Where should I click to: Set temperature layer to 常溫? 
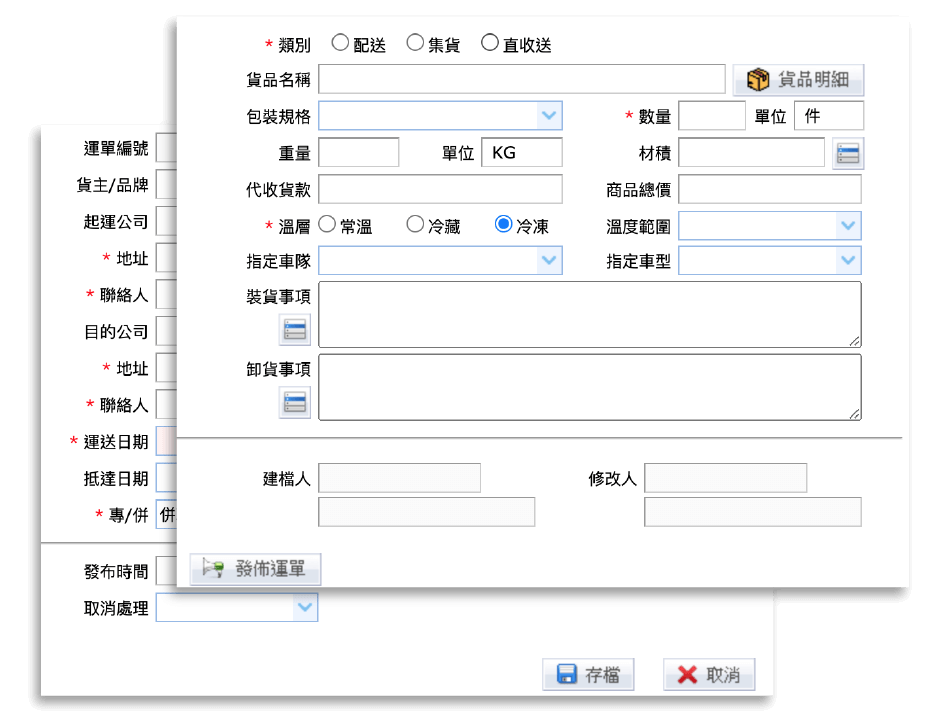[327, 225]
